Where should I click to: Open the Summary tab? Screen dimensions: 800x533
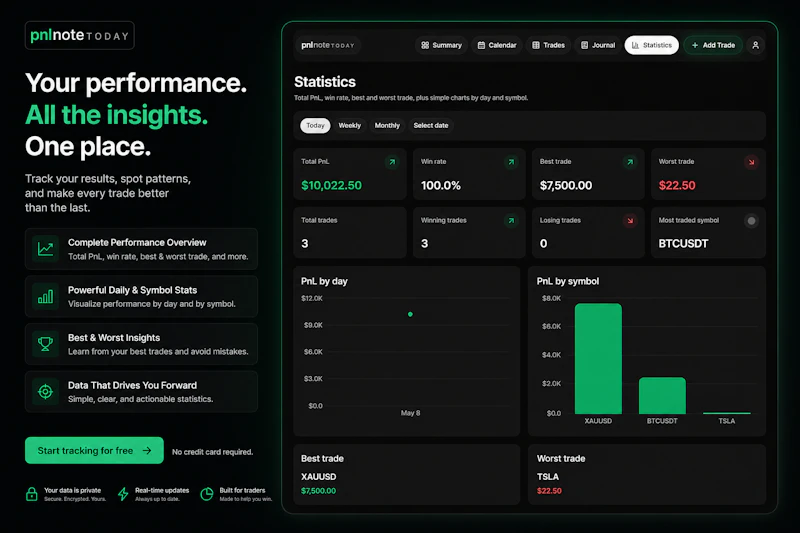(x=441, y=45)
